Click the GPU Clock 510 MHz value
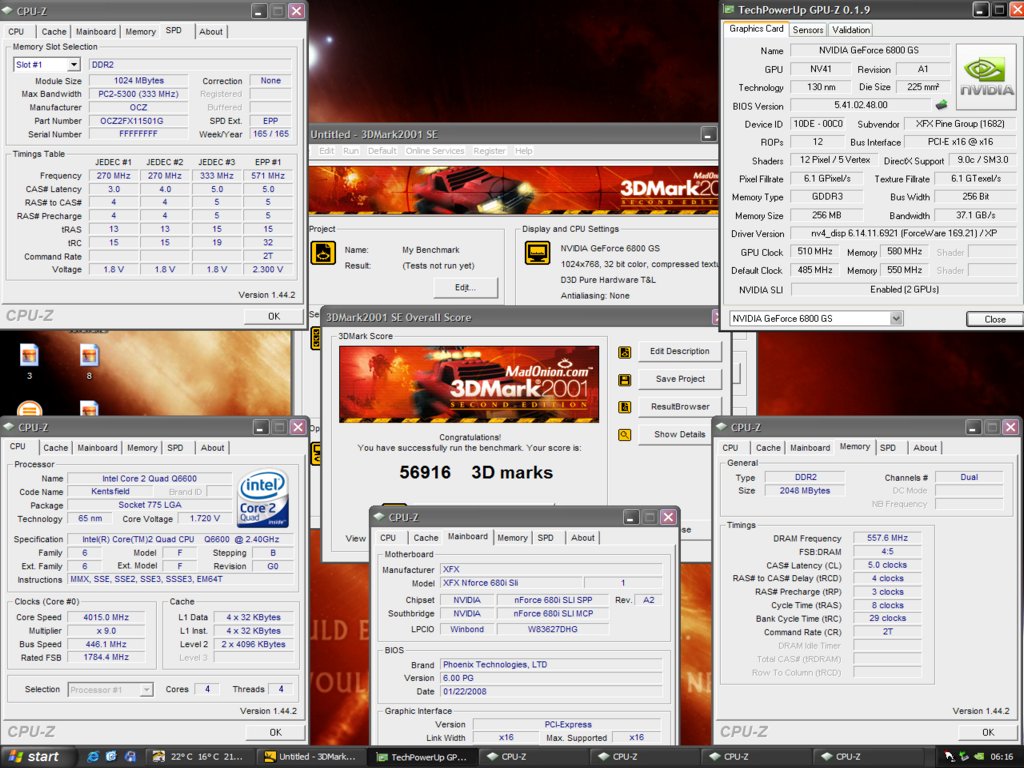This screenshot has height=768, width=1024. click(814, 251)
